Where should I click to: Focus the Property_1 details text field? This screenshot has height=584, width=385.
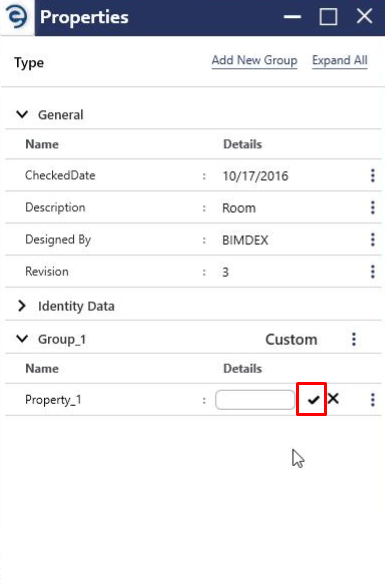(x=255, y=400)
